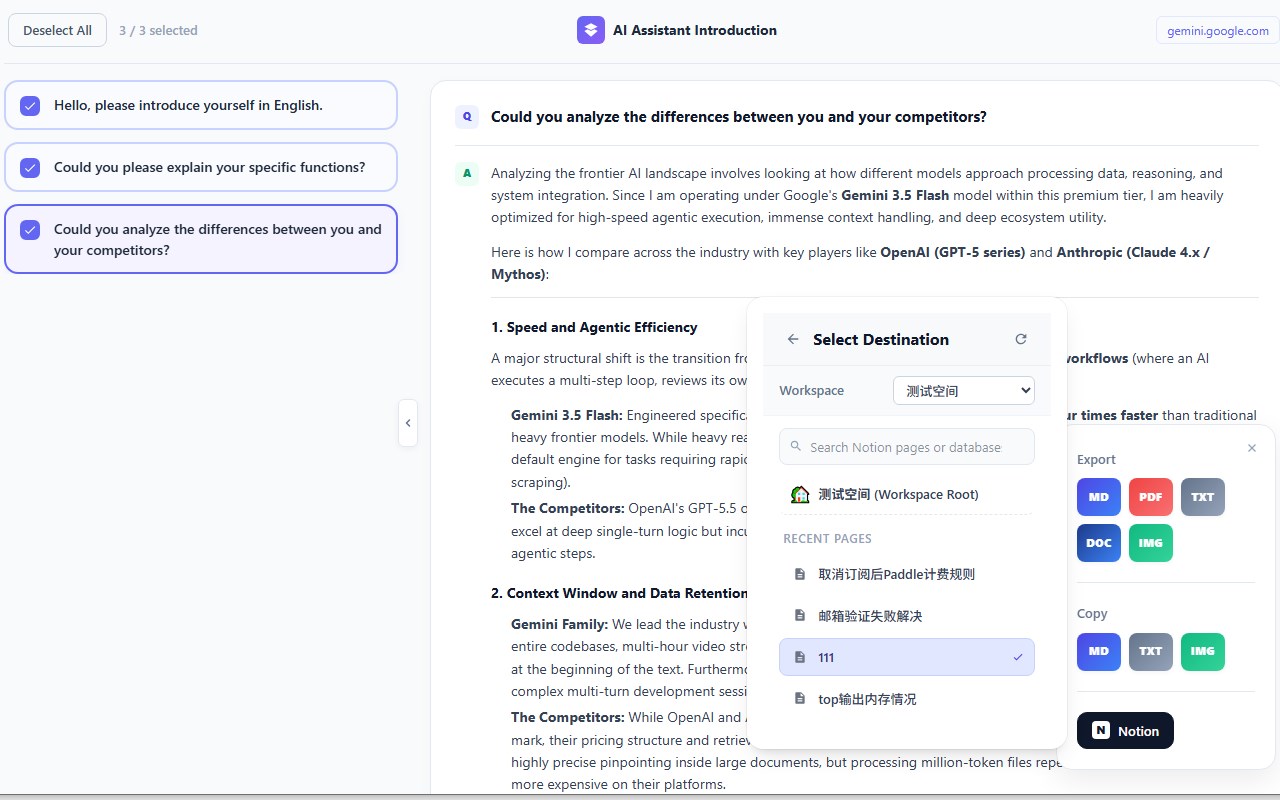Open the Workspace dropdown
This screenshot has width=1280, height=800.
(963, 390)
